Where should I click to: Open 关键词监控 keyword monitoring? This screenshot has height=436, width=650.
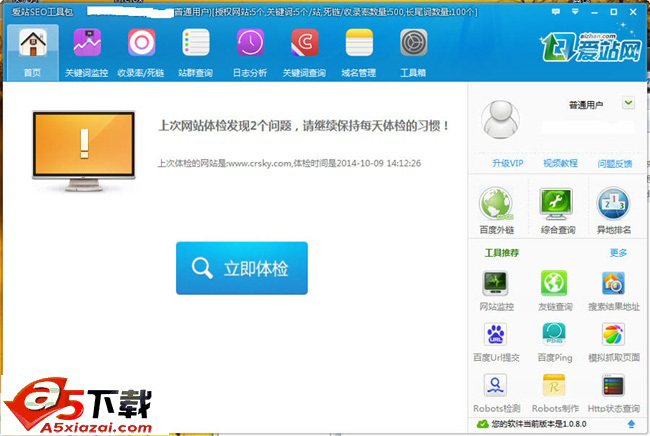pos(87,53)
